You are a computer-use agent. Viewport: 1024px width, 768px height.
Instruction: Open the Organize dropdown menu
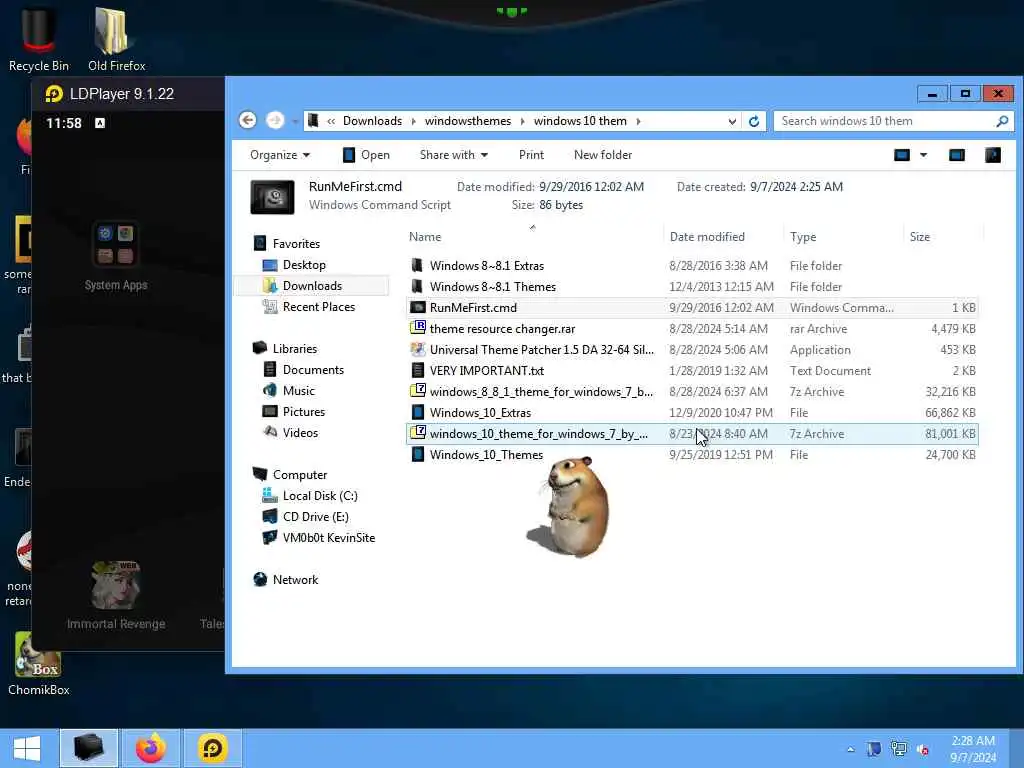[280, 155]
